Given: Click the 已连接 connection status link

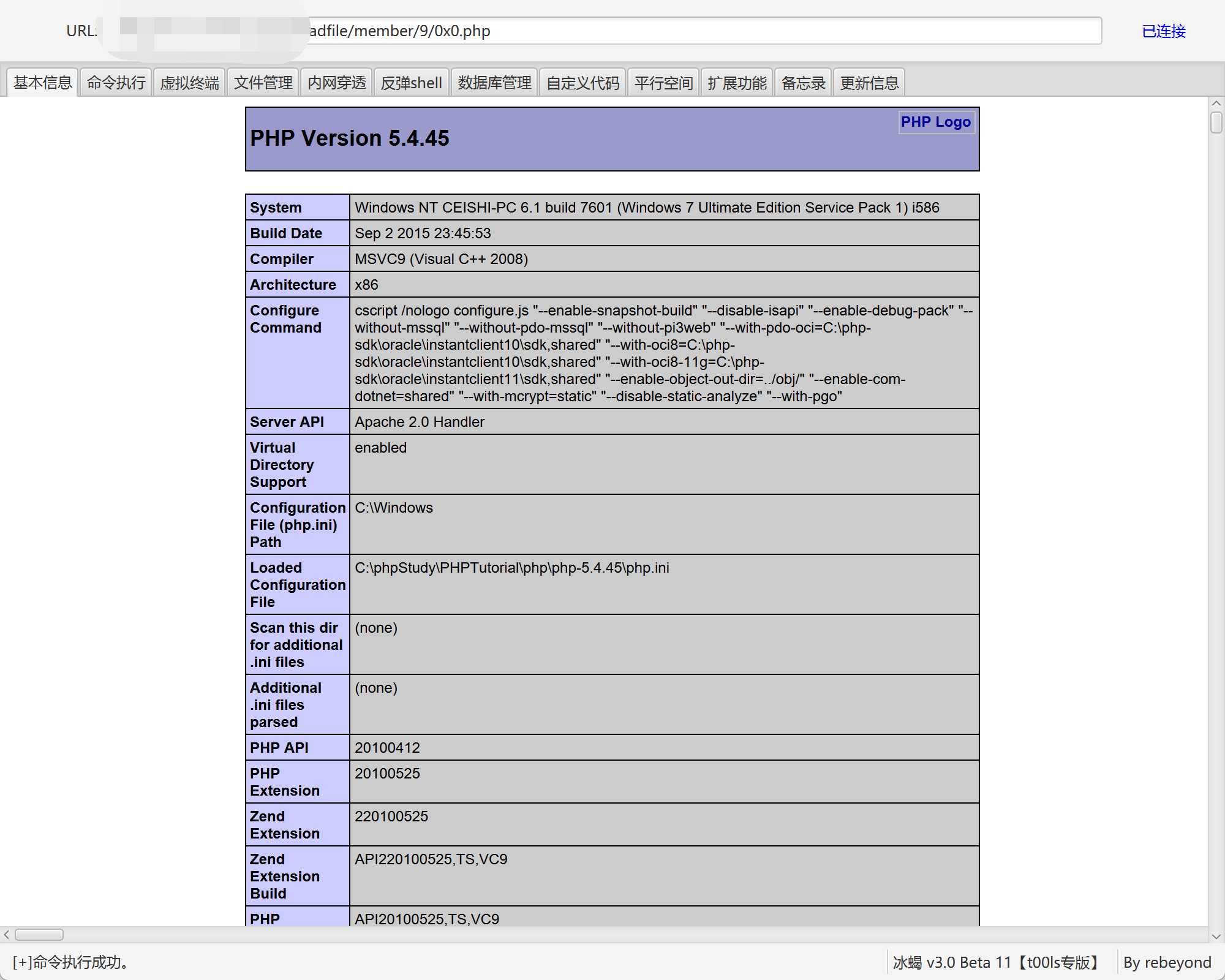Looking at the screenshot, I should (1163, 31).
